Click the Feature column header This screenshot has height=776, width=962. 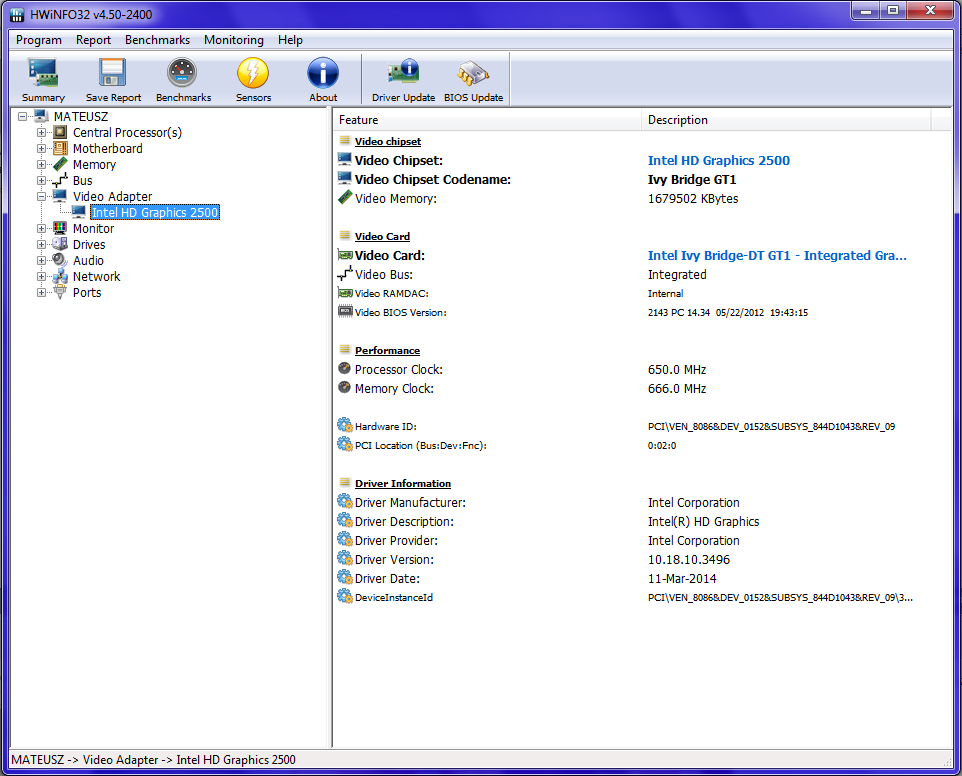487,120
